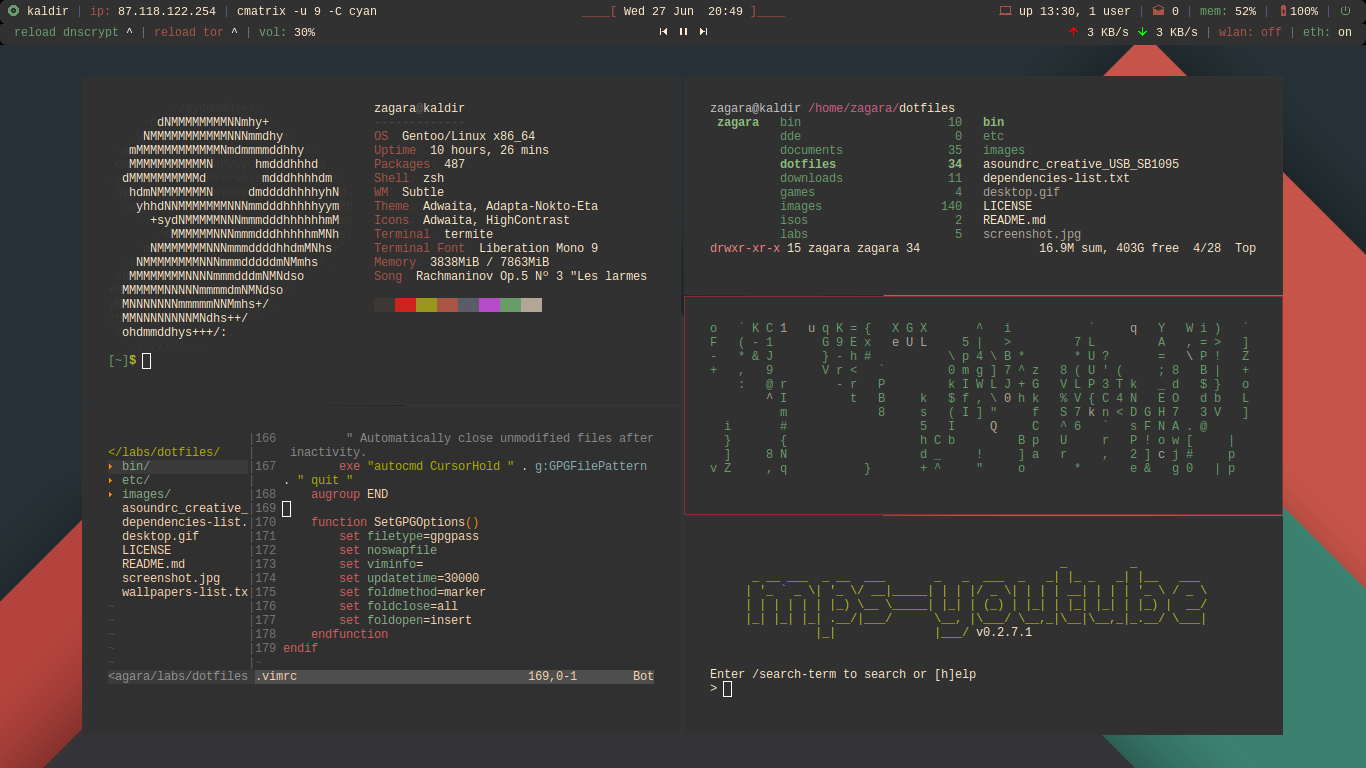Viewport: 1366px width, 768px height.
Task: Expand the bin/ folder in vim tree
Action: pos(135,466)
